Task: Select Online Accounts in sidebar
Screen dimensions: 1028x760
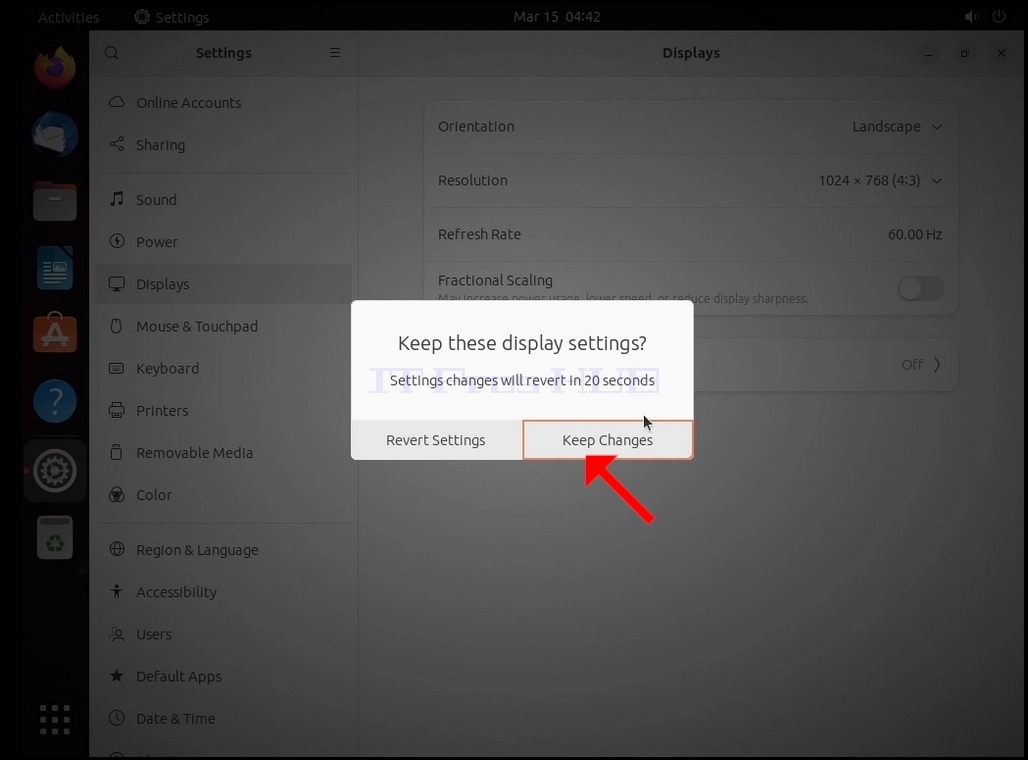Action: [x=224, y=103]
